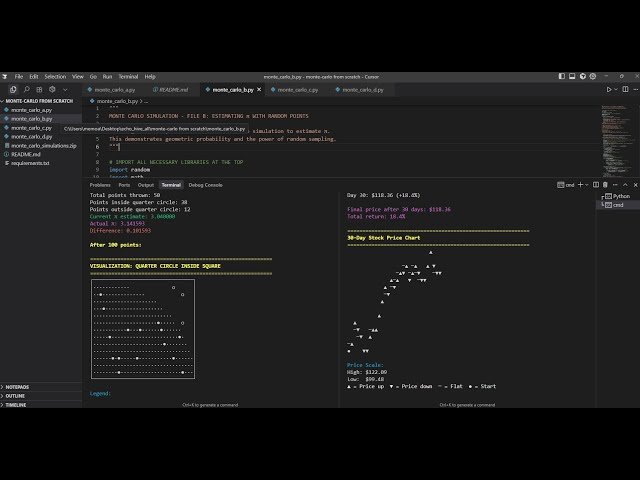Open the Selection menu
The height and width of the screenshot is (480, 640).
pyautogui.click(x=55, y=76)
